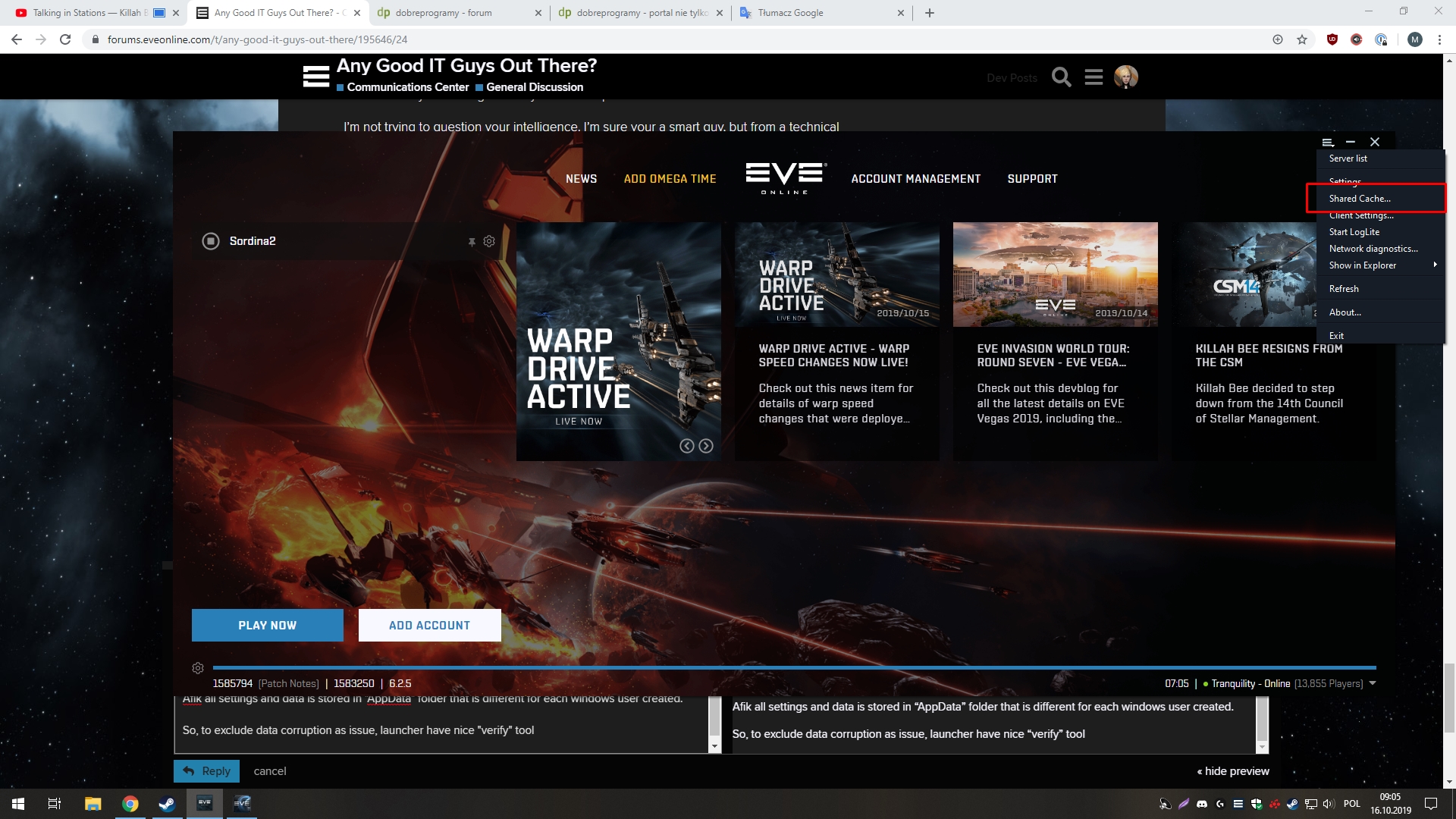Click the password manager extension icon
The width and height of the screenshot is (1456, 819).
tap(1381, 39)
